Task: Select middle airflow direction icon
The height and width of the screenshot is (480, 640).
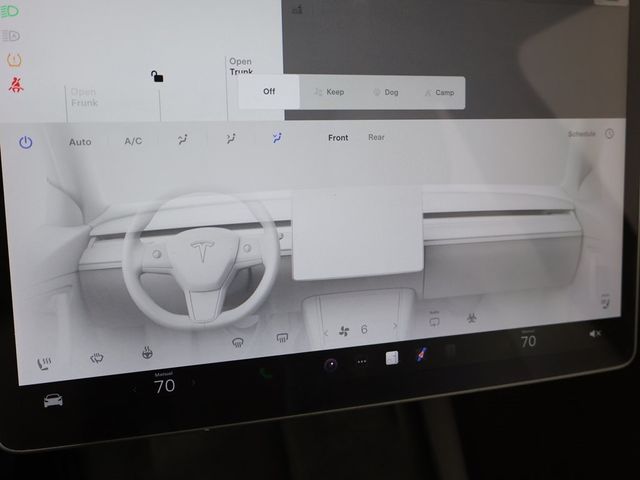Action: (x=231, y=139)
